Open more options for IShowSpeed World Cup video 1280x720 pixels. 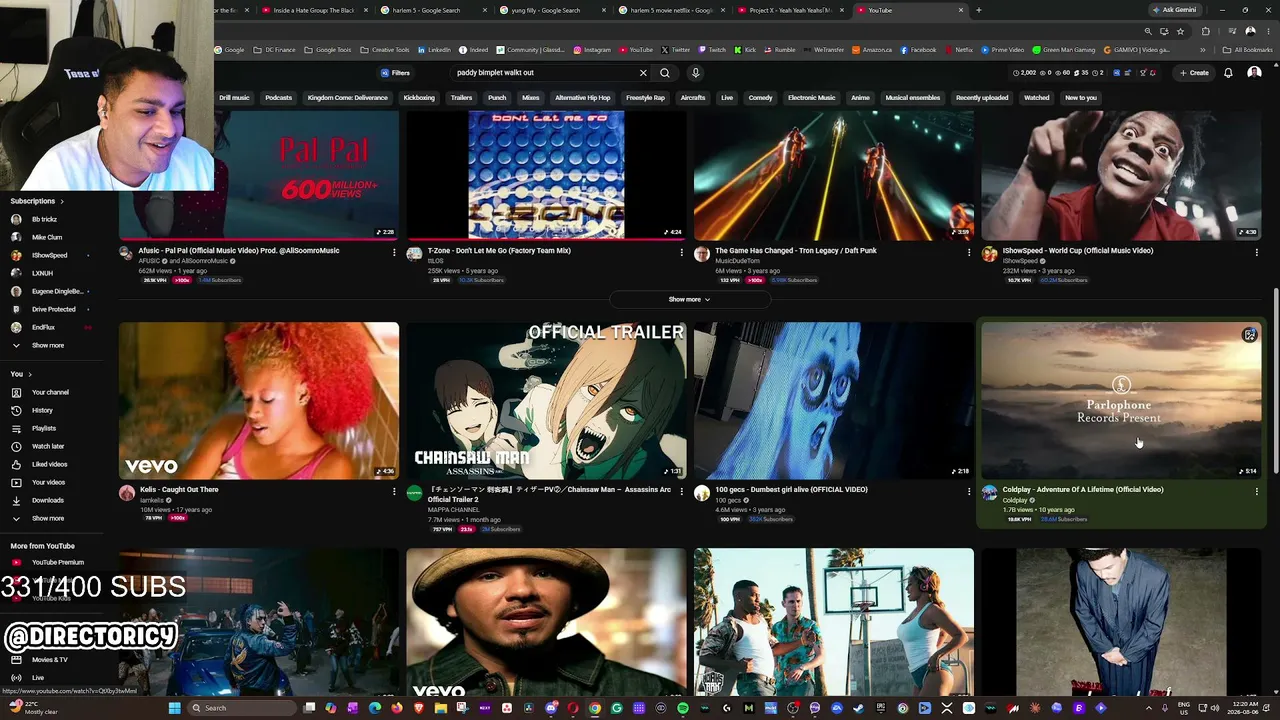1257,252
